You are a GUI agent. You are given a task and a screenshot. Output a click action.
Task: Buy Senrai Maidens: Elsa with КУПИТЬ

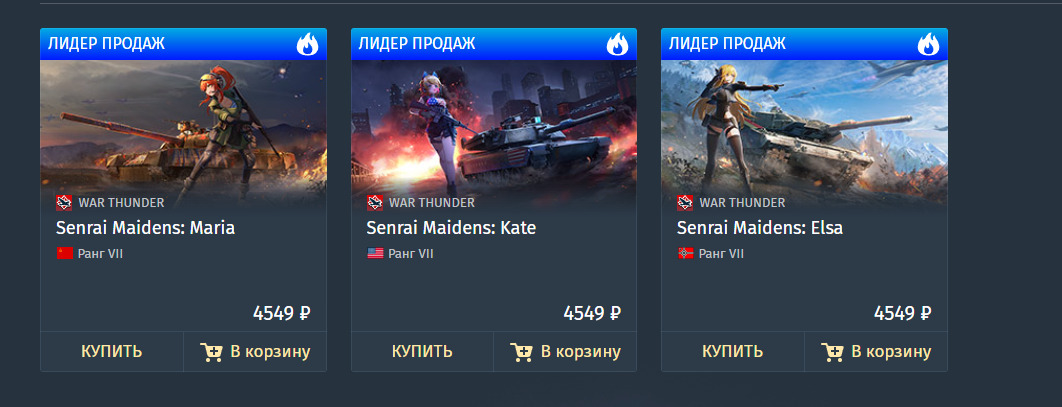point(732,351)
